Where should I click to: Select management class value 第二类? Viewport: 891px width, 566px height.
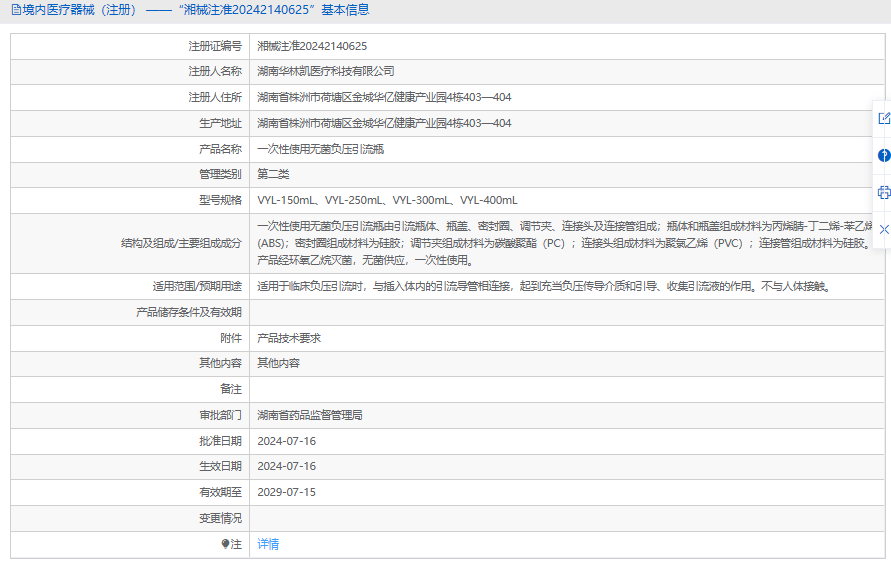tap(273, 174)
